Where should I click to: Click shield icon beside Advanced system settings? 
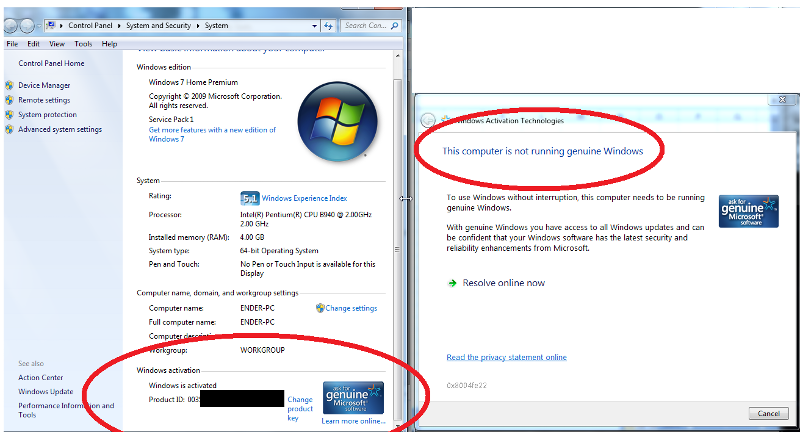point(9,130)
